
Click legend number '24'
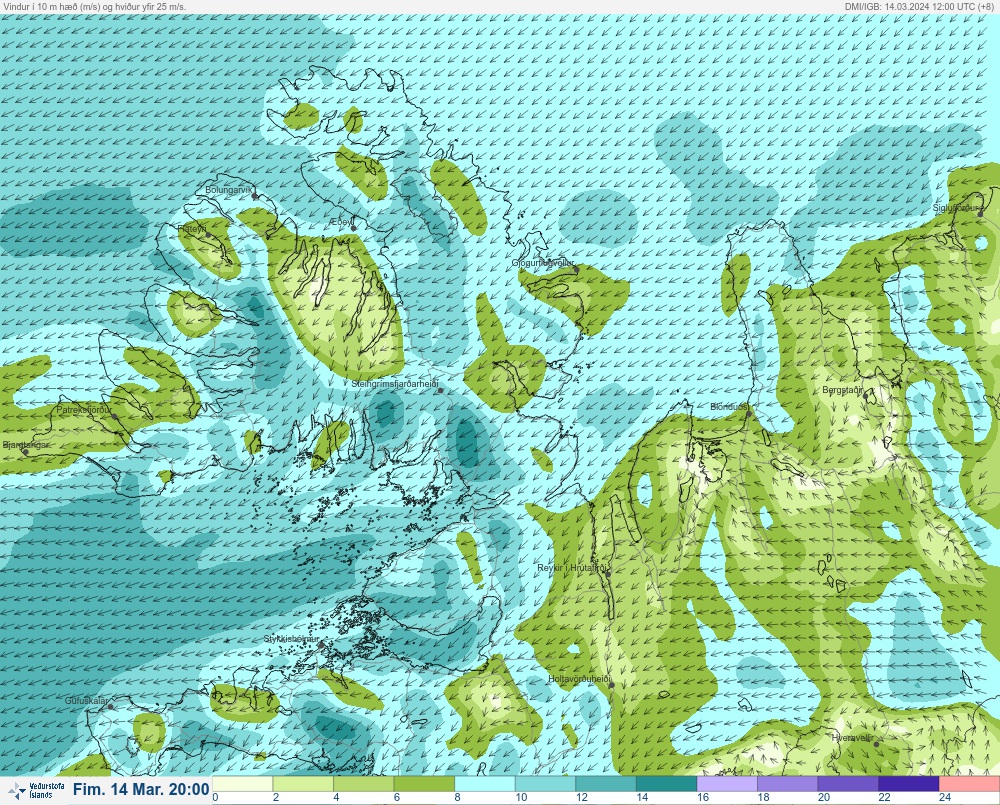pos(945,797)
